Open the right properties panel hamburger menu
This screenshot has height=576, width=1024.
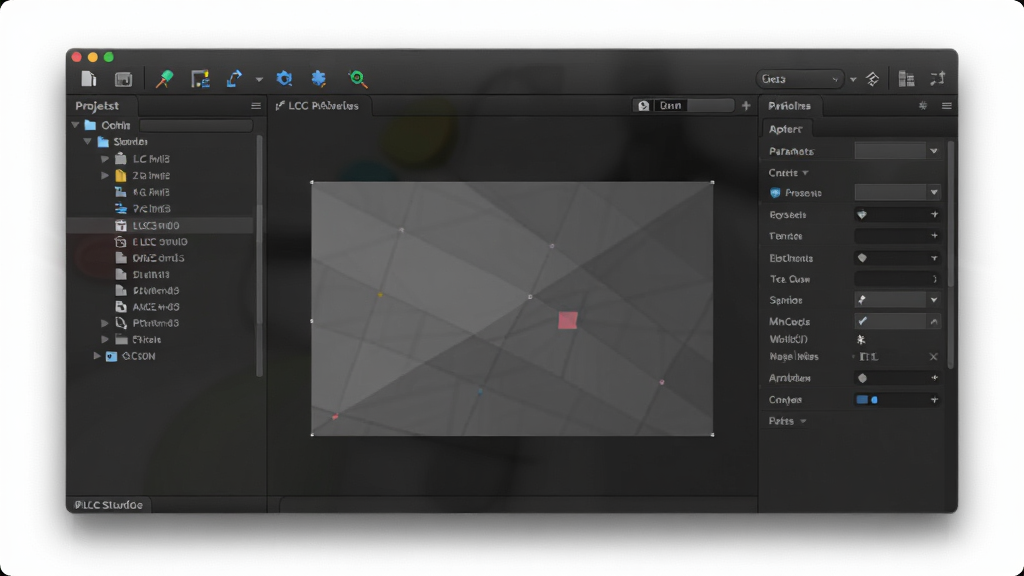pos(946,106)
